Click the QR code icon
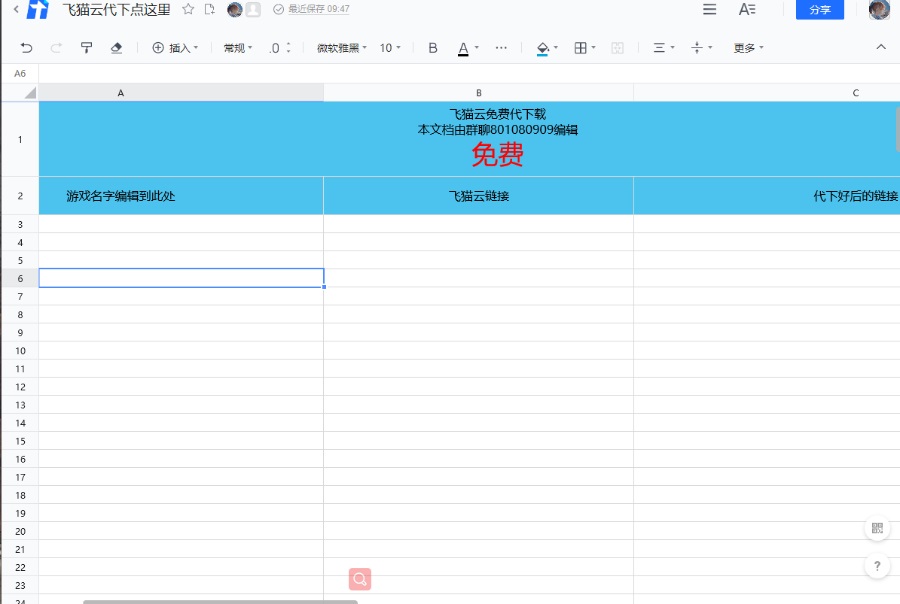This screenshot has height=604, width=900. [877, 528]
